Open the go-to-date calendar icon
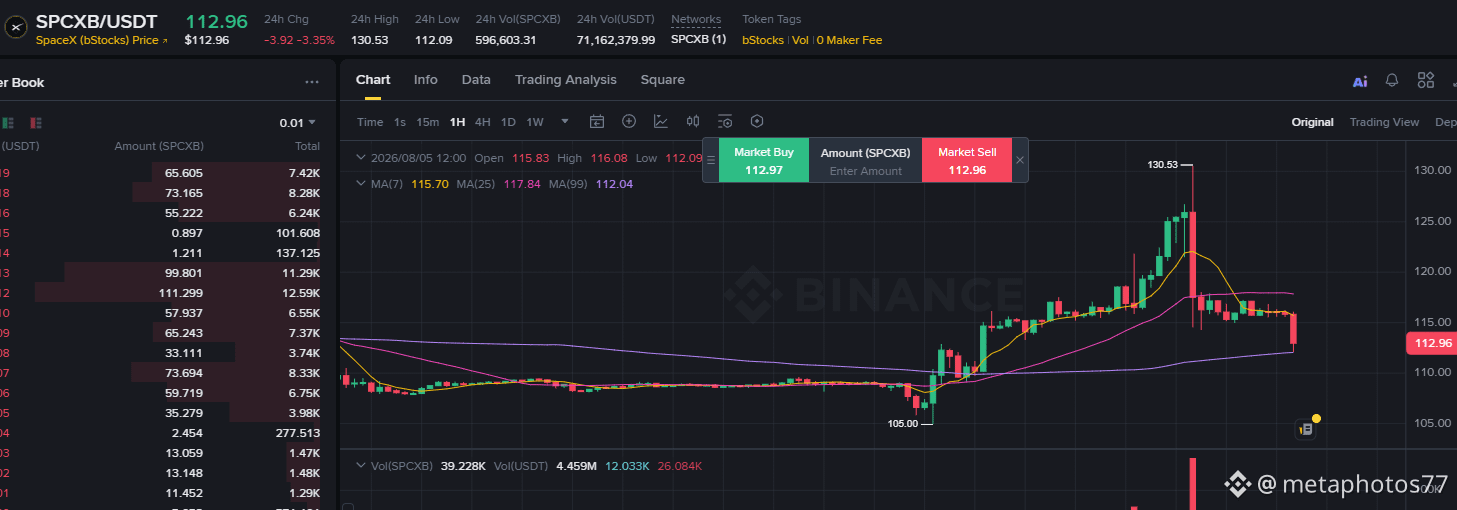Screen dimensions: 1457x510 pos(597,122)
